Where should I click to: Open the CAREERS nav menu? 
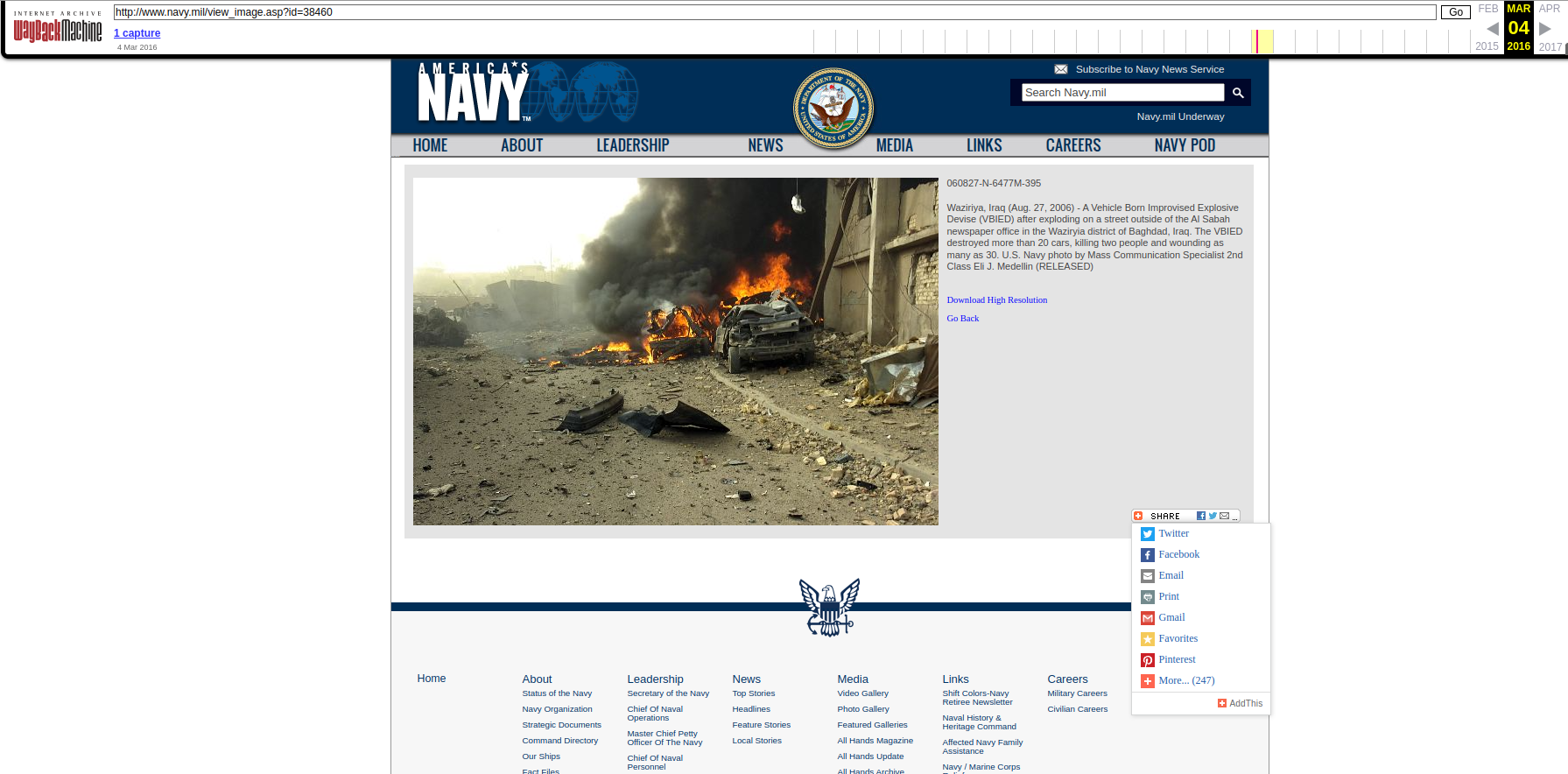(1073, 145)
